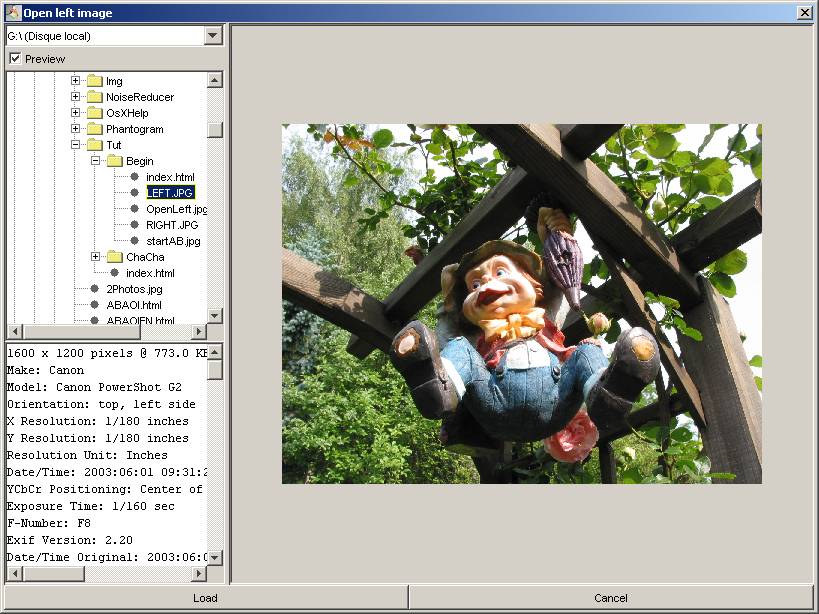Image resolution: width=819 pixels, height=614 pixels.
Task: Select the OpenLeft.jpg file
Action: coord(177,209)
